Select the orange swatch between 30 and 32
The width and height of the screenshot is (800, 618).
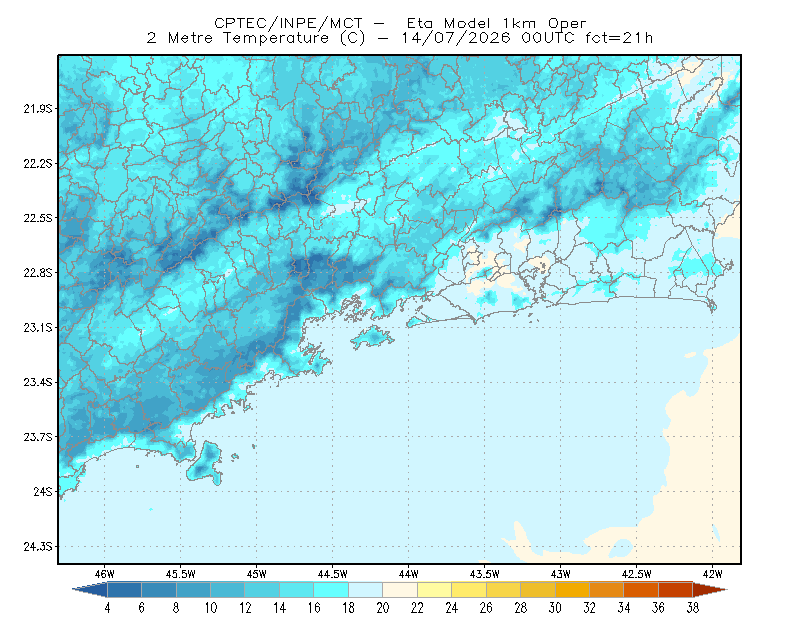click(x=572, y=590)
